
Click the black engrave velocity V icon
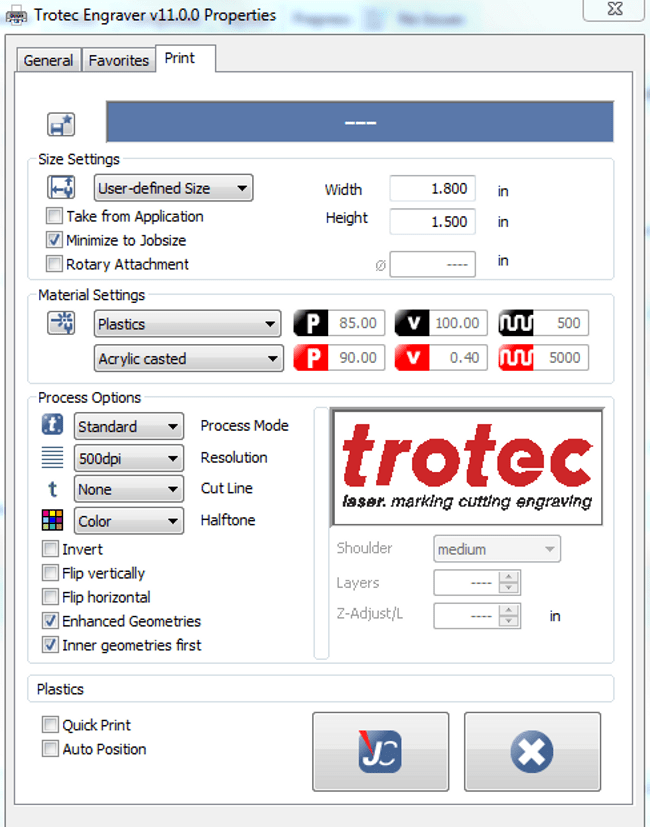pos(412,323)
